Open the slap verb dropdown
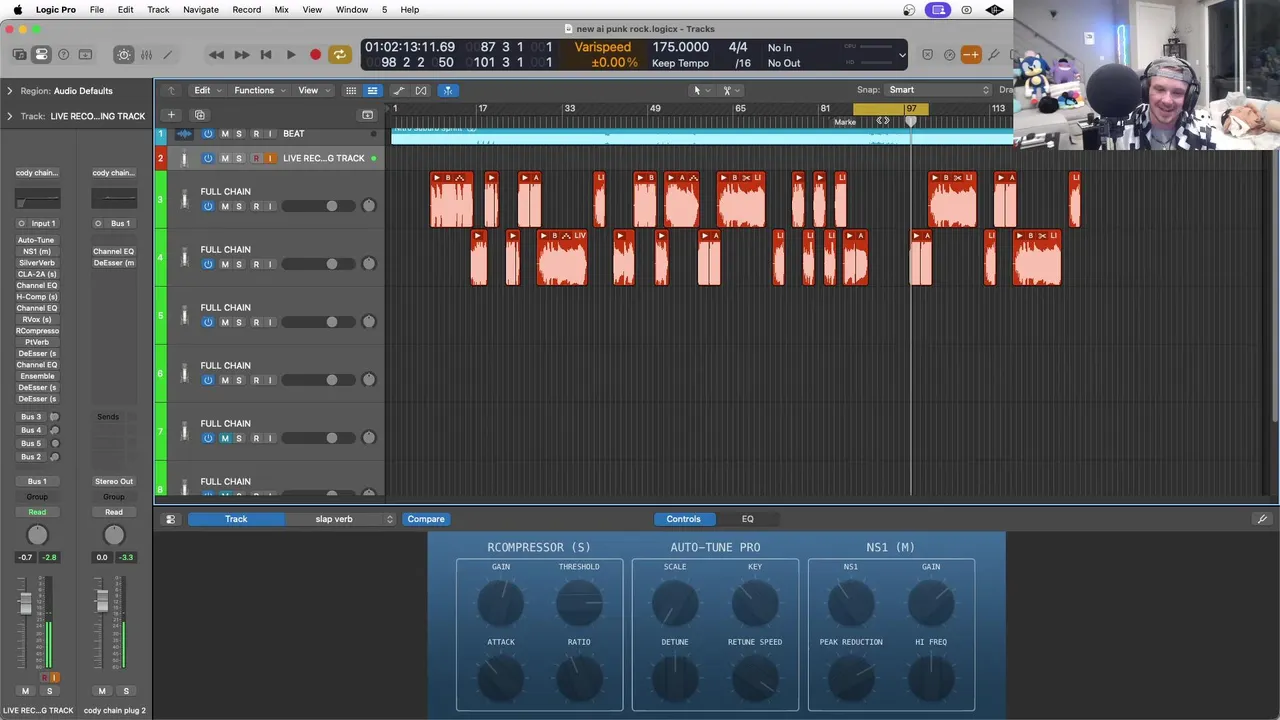 (x=341, y=519)
